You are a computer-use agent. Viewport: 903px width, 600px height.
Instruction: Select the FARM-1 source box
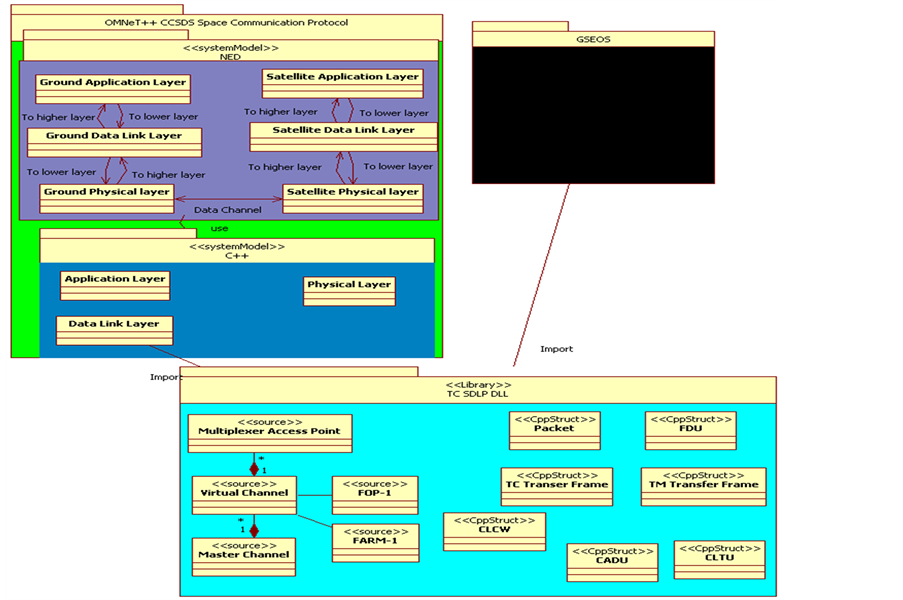pos(375,542)
